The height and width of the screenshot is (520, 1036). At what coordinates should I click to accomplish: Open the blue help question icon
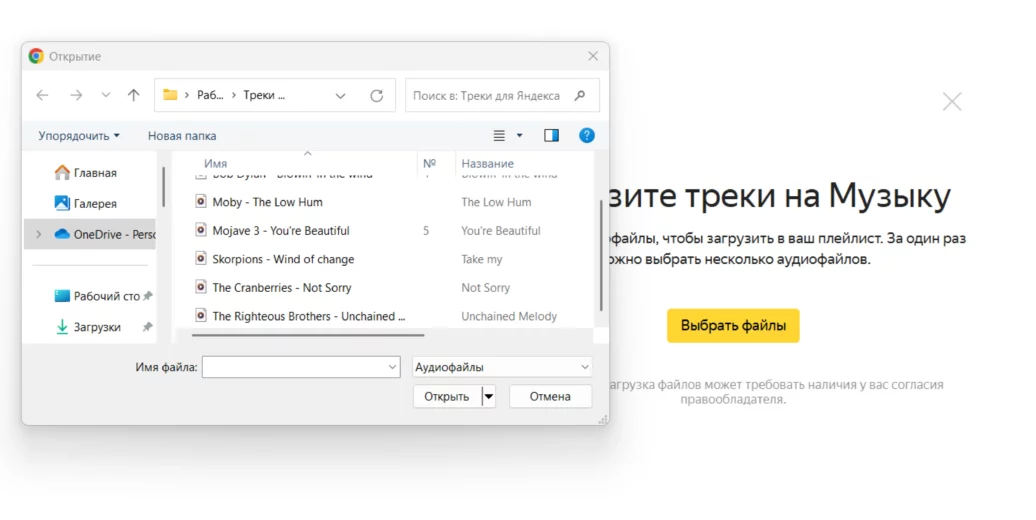tap(587, 135)
